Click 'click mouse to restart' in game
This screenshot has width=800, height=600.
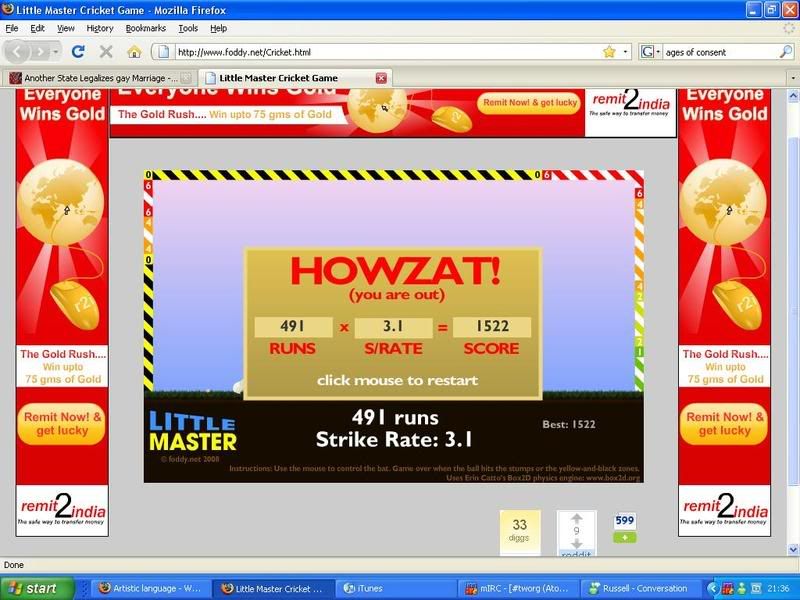[397, 380]
